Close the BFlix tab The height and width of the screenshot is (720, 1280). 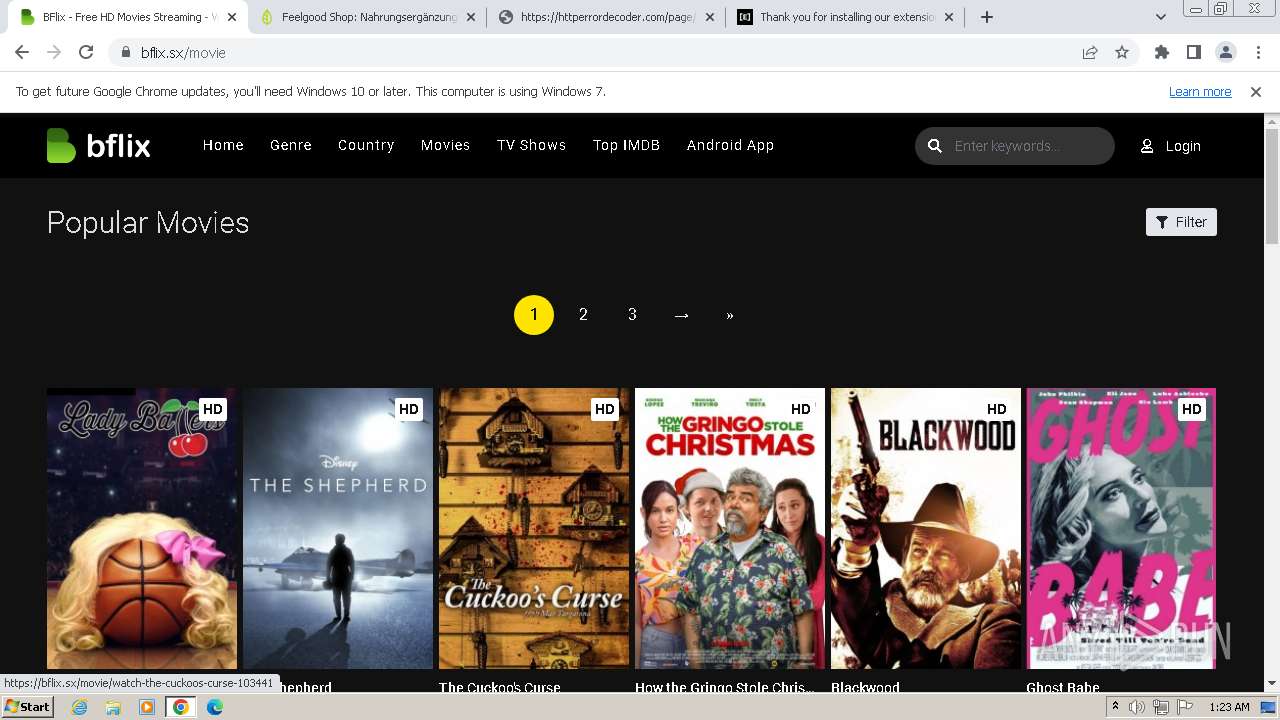[x=232, y=17]
